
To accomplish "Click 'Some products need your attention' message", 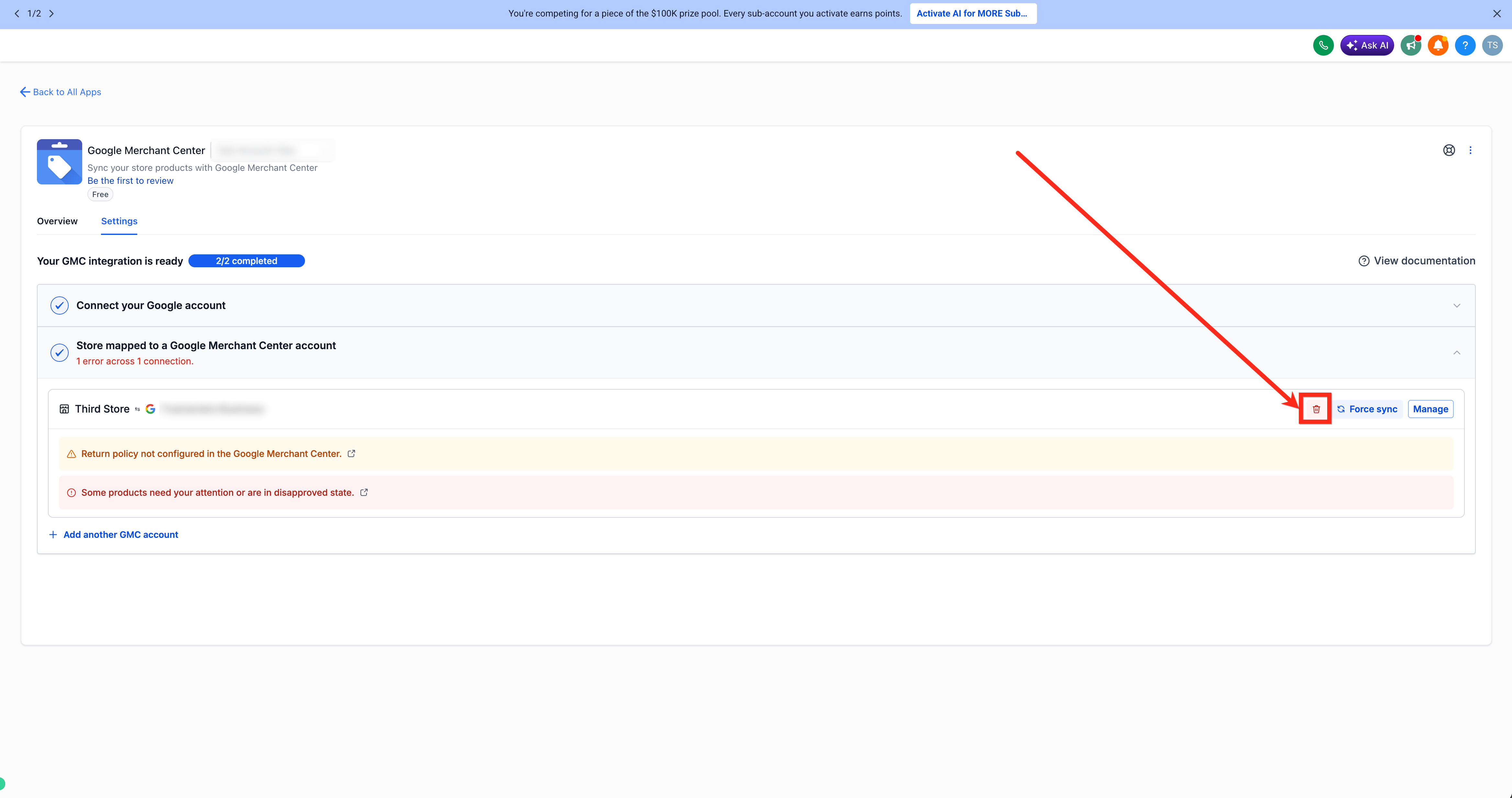I will pos(217,492).
